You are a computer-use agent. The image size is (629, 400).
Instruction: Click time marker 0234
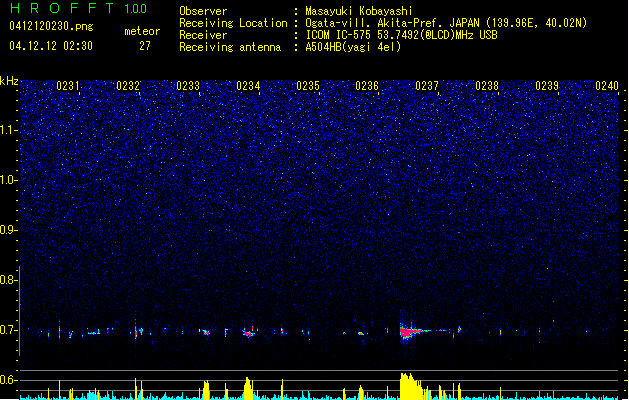pyautogui.click(x=248, y=86)
